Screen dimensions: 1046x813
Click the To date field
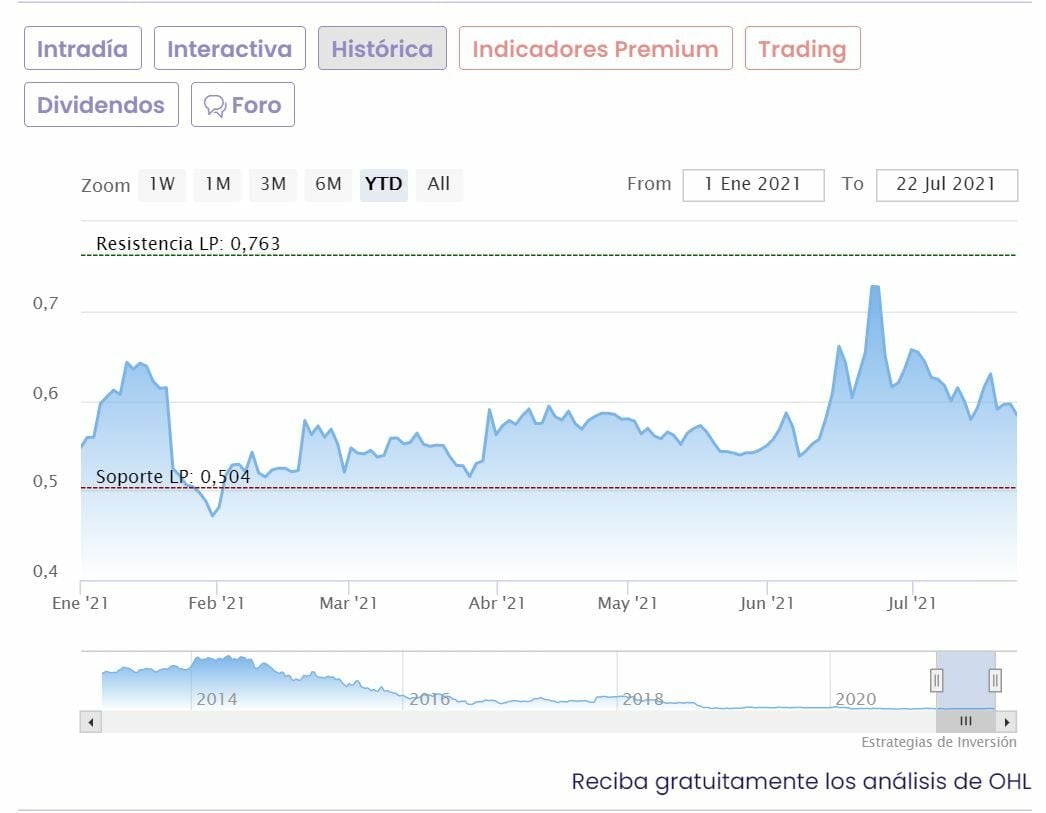[x=946, y=185]
